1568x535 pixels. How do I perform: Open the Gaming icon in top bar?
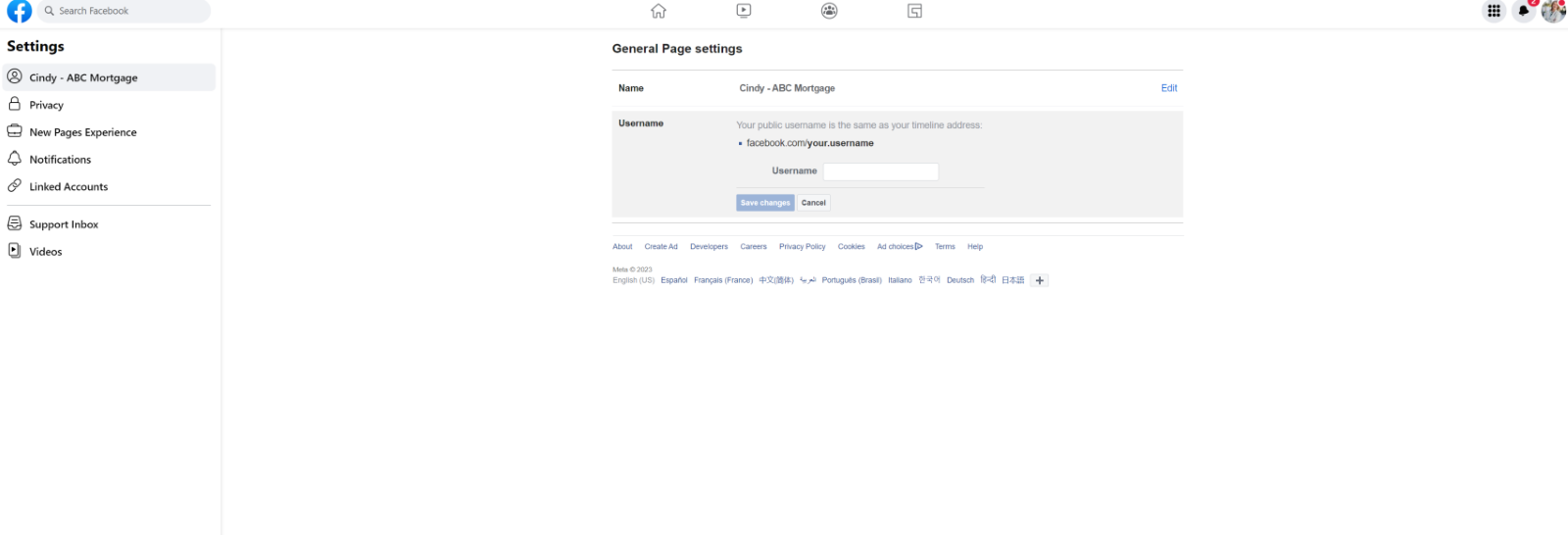[914, 11]
